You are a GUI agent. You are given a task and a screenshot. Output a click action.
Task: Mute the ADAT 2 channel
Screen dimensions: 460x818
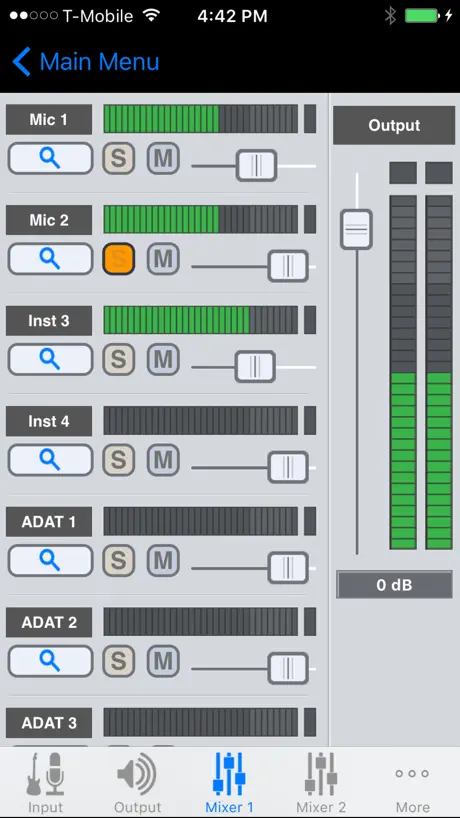point(163,661)
